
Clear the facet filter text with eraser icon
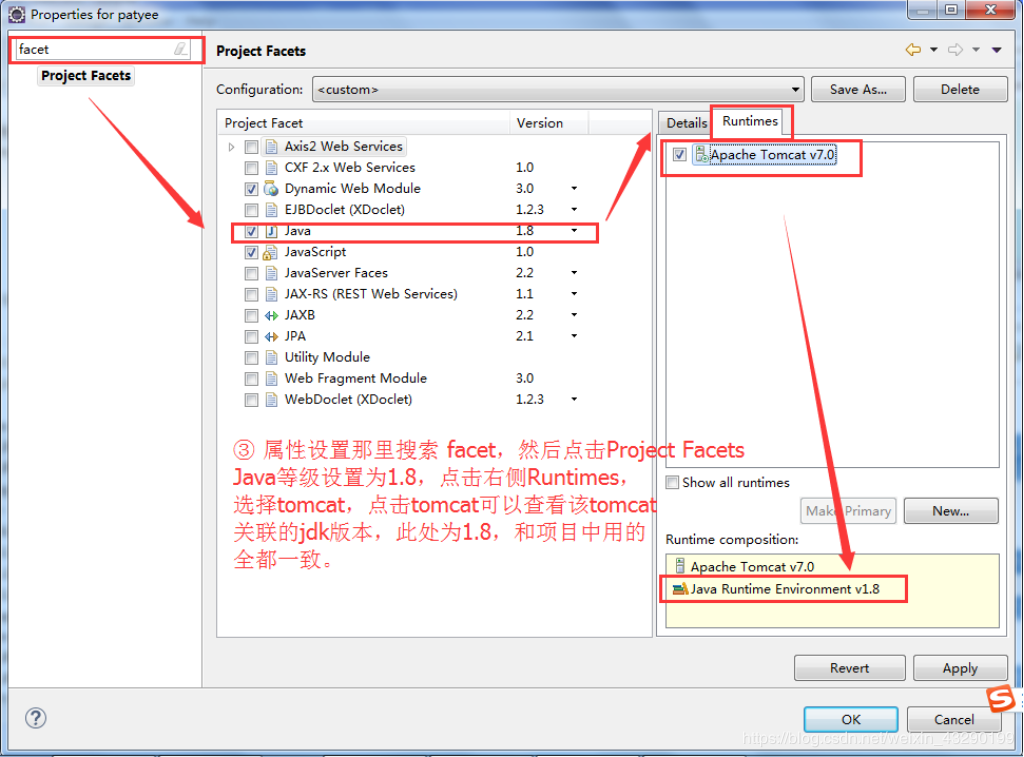180,49
